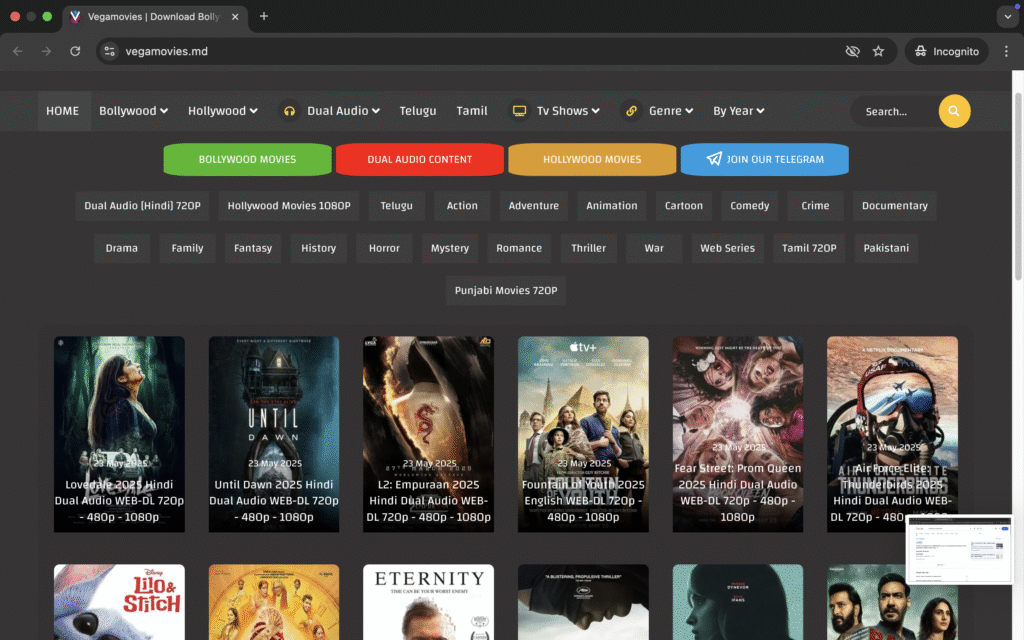The width and height of the screenshot is (1024, 640).
Task: Select the Adventure category tag
Action: 534,206
